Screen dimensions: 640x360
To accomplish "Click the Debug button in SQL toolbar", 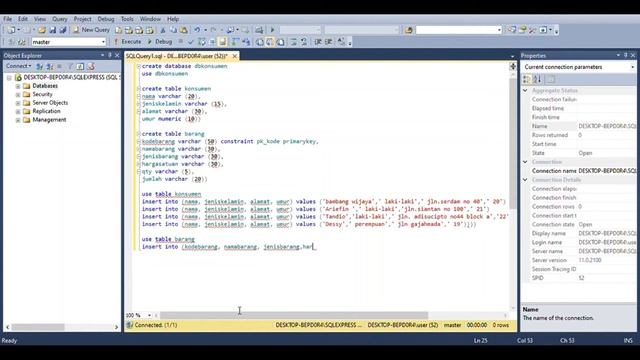I will pos(160,42).
